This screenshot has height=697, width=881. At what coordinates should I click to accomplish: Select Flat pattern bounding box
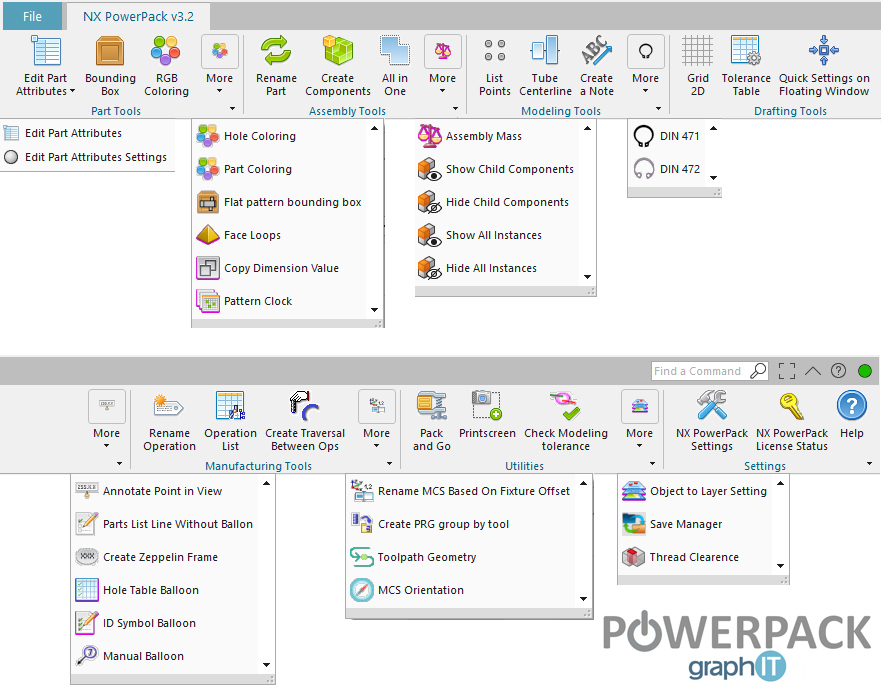280,202
